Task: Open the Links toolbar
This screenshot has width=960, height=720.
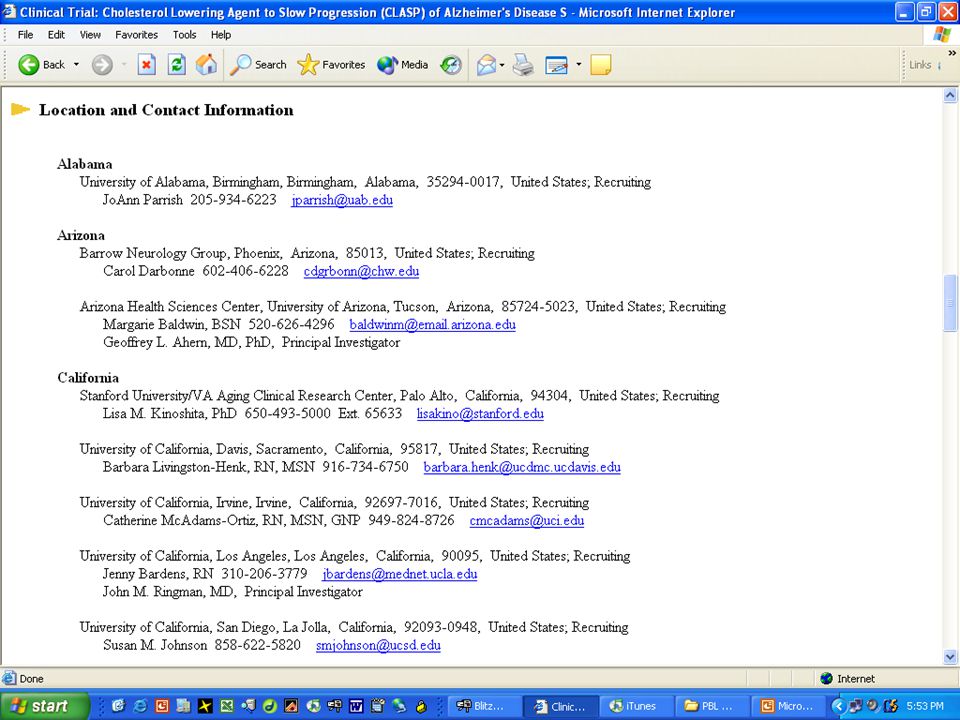Action: click(920, 64)
